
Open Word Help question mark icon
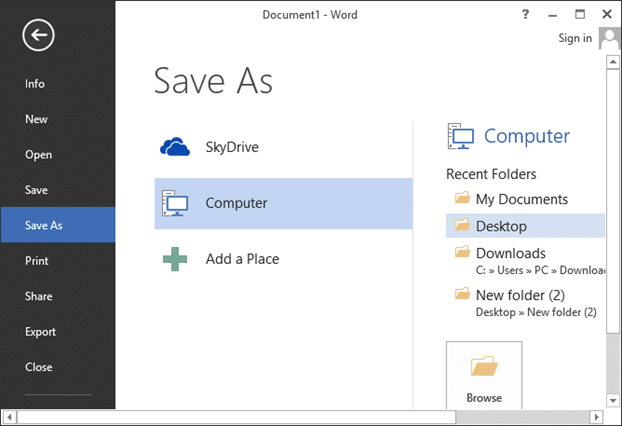pyautogui.click(x=525, y=15)
